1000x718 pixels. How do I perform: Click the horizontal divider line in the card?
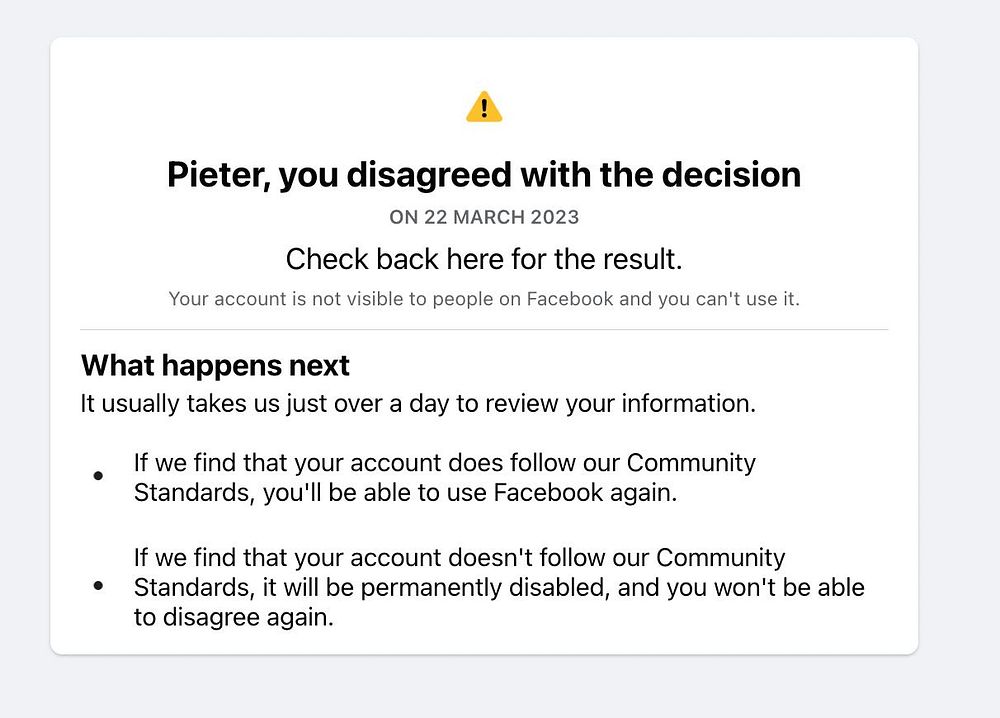[x=484, y=329]
